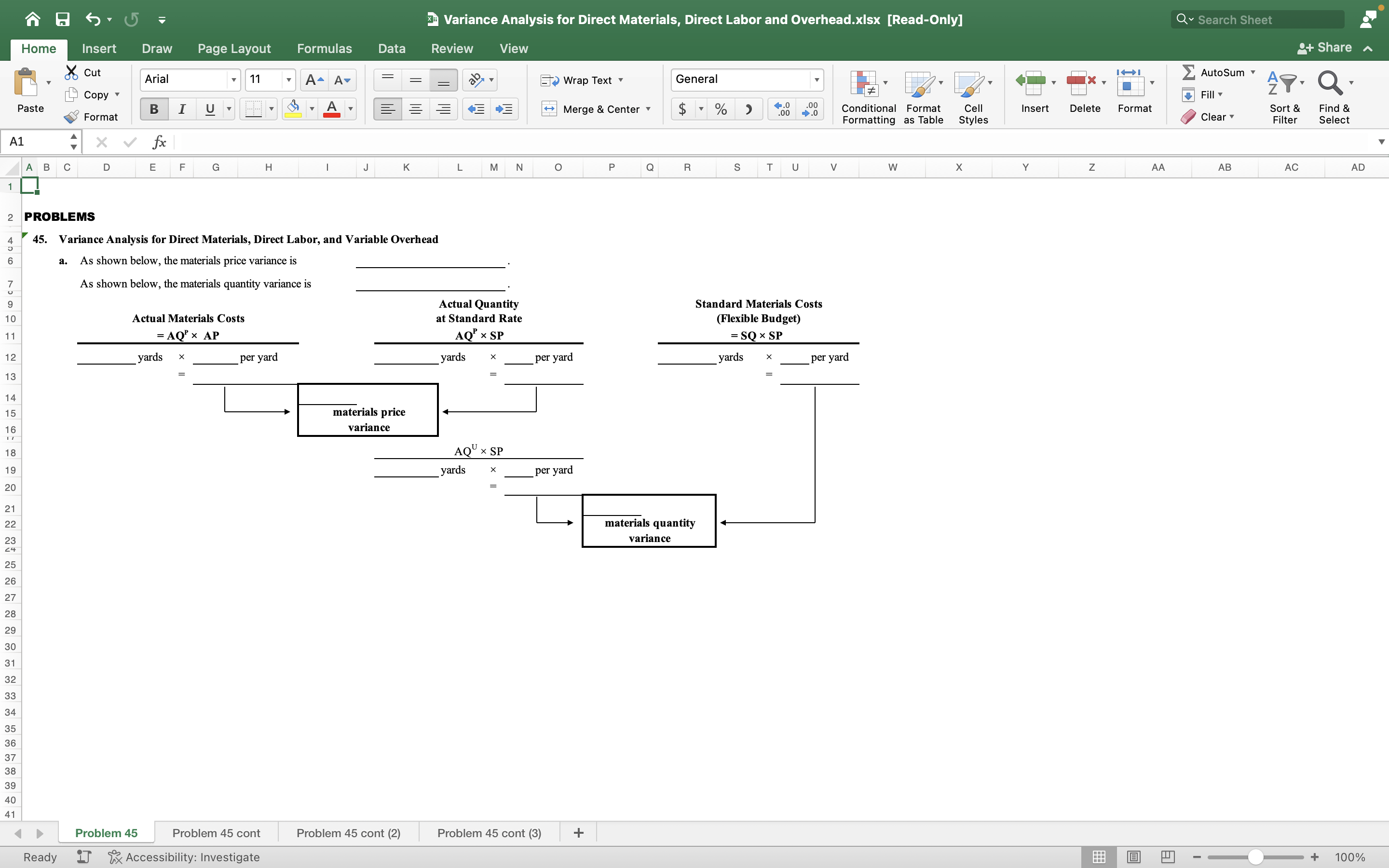Click the Paste clipboard icon
This screenshot has height=868, width=1389.
[26, 82]
